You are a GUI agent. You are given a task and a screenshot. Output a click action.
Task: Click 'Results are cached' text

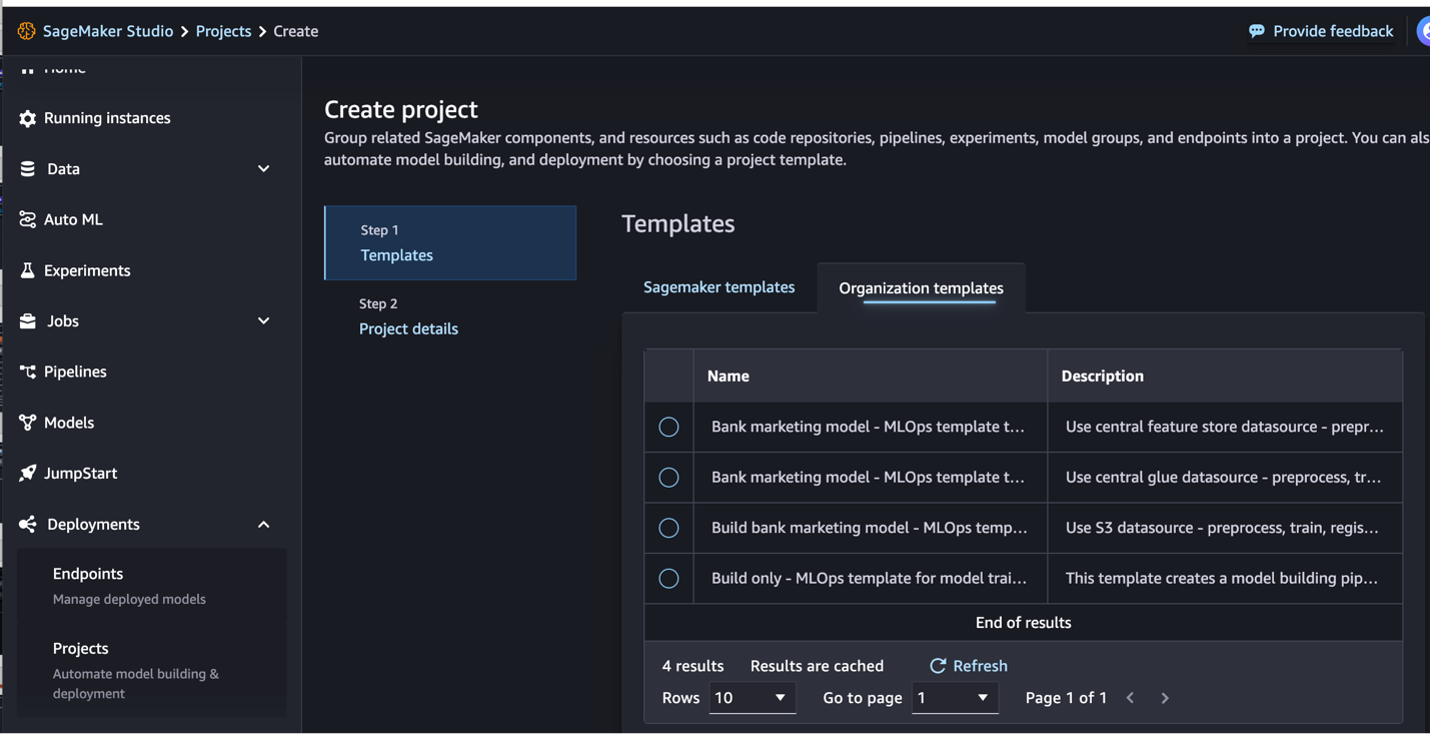pos(817,666)
